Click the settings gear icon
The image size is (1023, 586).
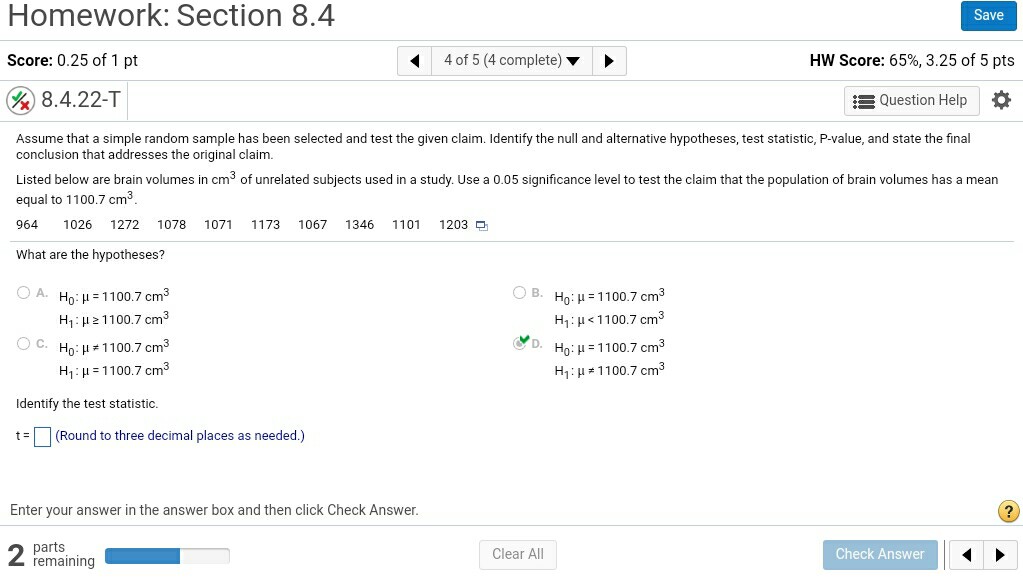click(x=1001, y=100)
